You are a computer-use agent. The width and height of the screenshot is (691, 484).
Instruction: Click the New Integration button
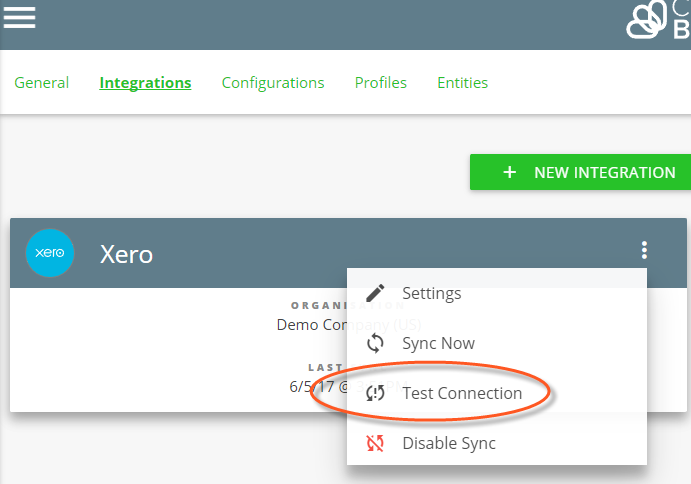[580, 172]
